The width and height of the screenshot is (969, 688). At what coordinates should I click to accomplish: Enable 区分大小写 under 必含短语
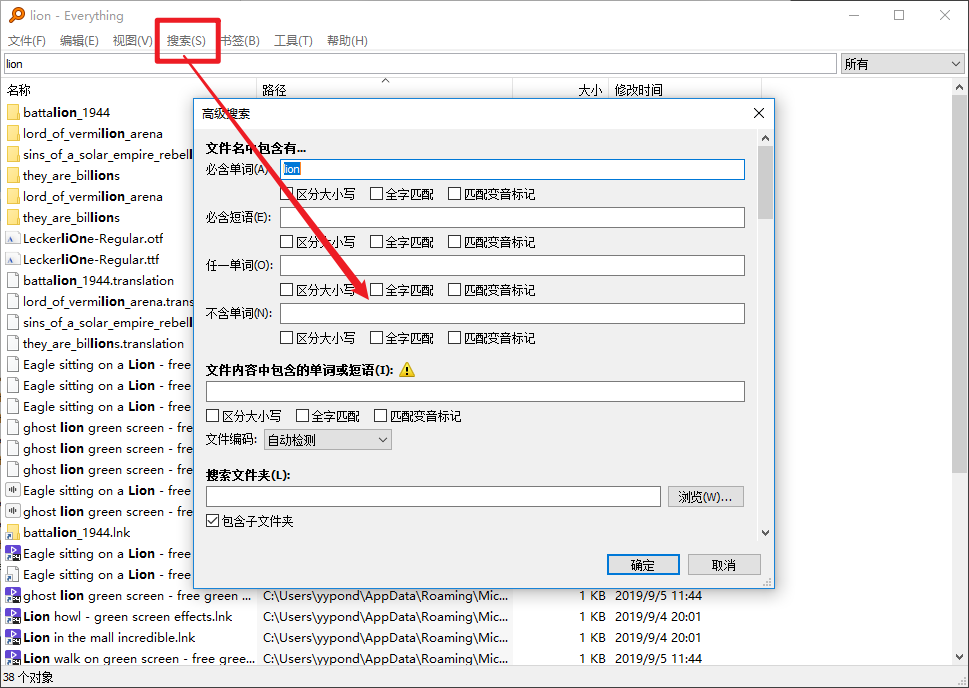pyautogui.click(x=286, y=242)
